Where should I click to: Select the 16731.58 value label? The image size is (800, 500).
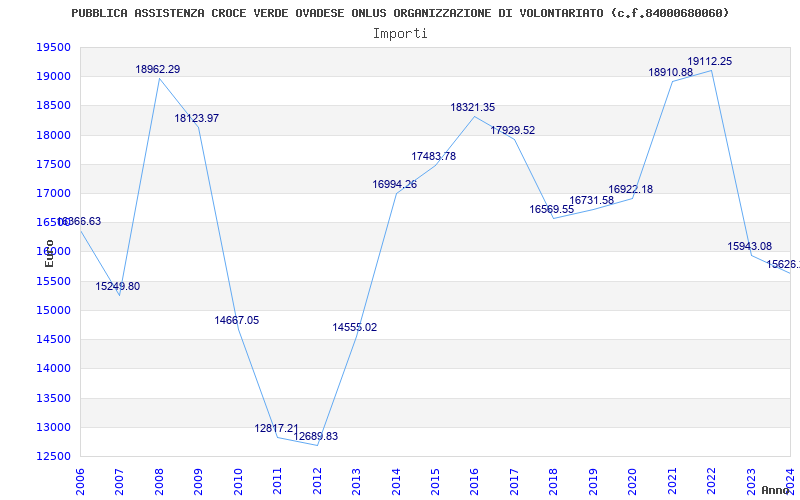pyautogui.click(x=591, y=201)
